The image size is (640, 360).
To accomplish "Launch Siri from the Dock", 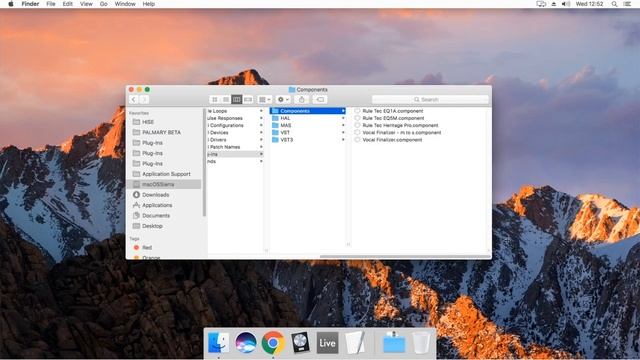I will coord(246,342).
